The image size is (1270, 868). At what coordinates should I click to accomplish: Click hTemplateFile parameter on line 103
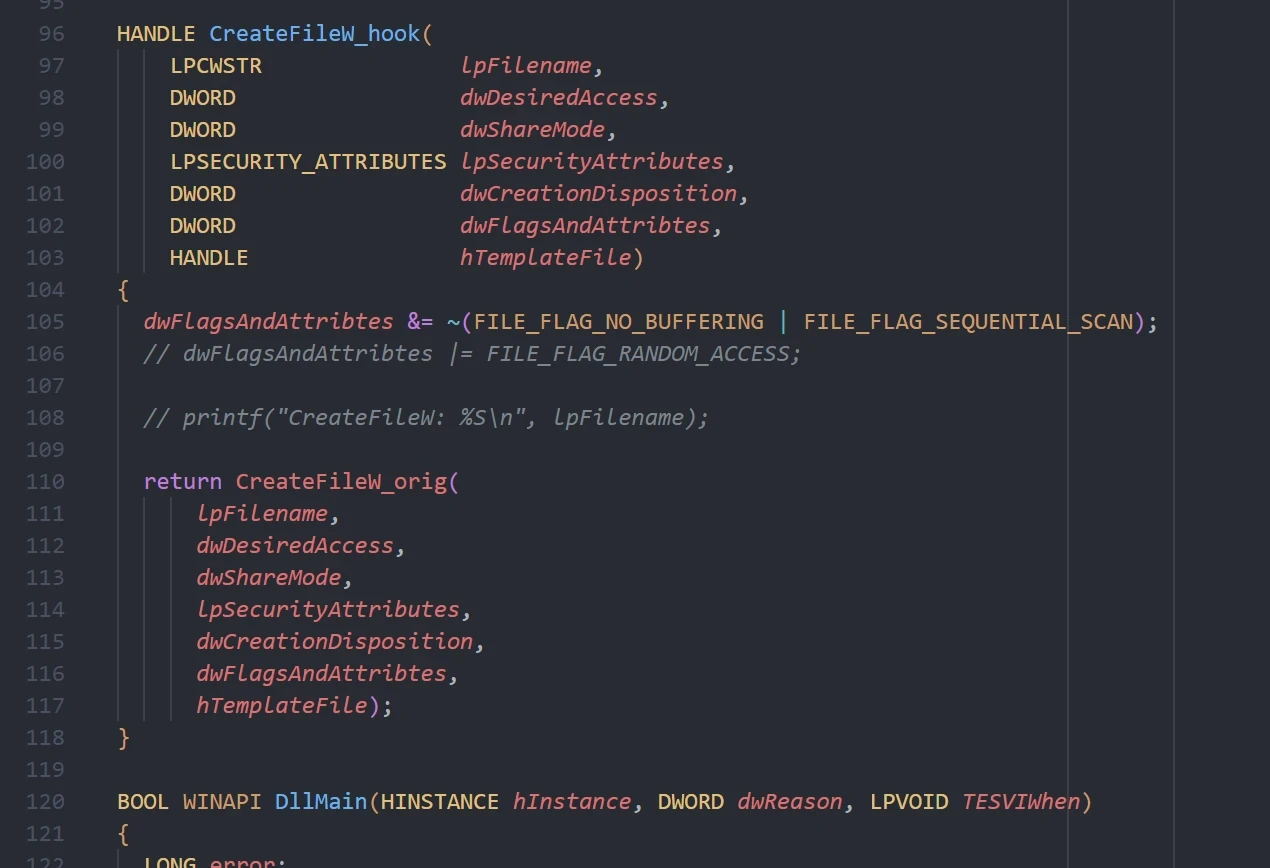tap(546, 258)
